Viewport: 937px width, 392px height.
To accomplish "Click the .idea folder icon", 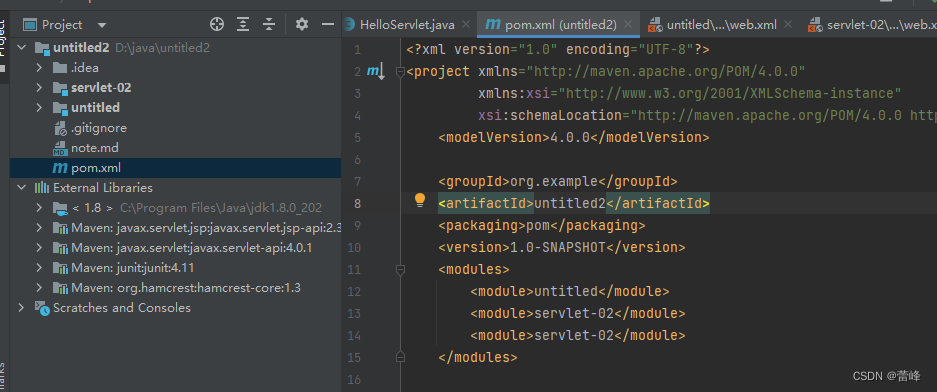I will pyautogui.click(x=60, y=68).
